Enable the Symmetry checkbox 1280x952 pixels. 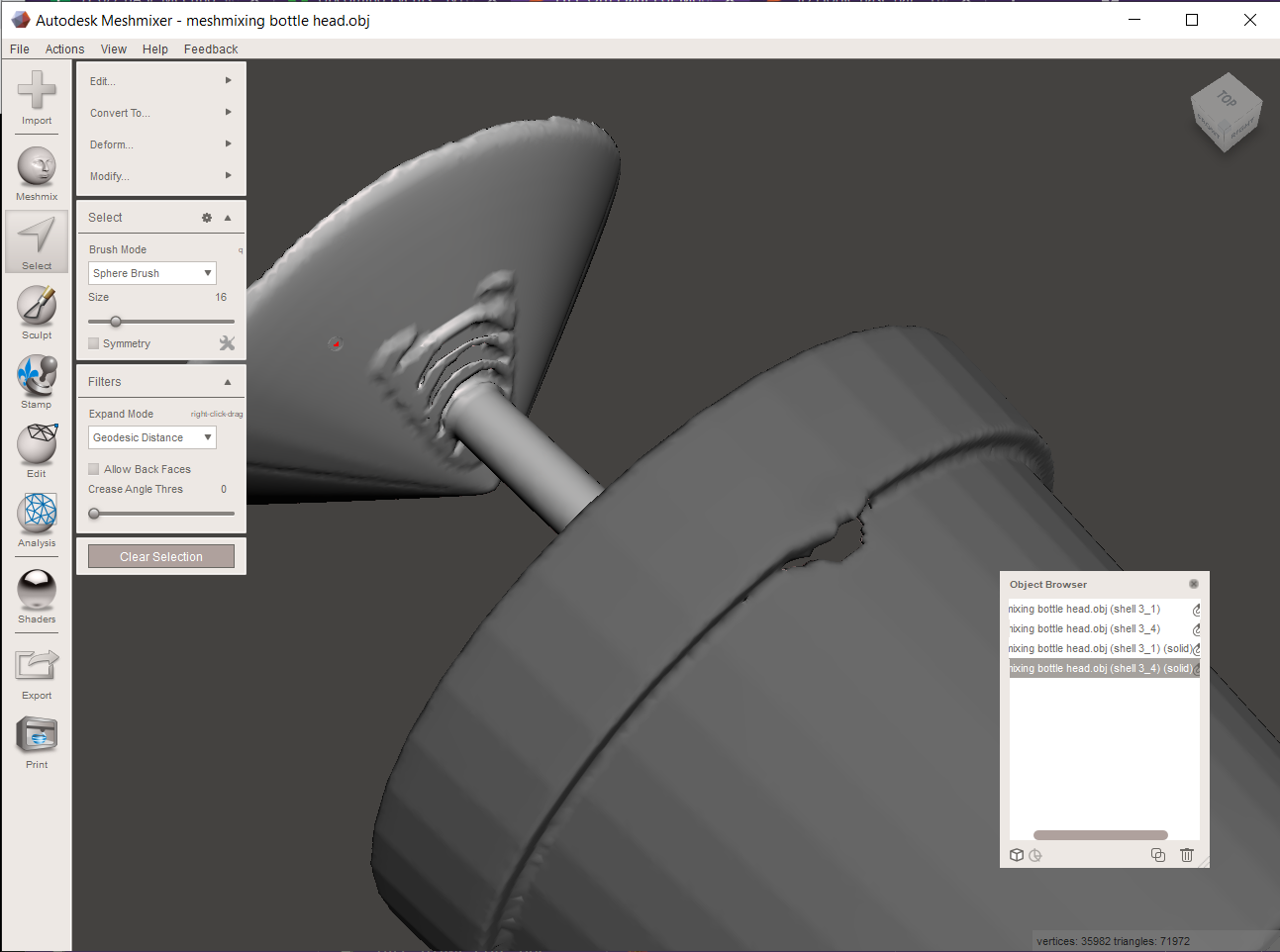(x=93, y=343)
